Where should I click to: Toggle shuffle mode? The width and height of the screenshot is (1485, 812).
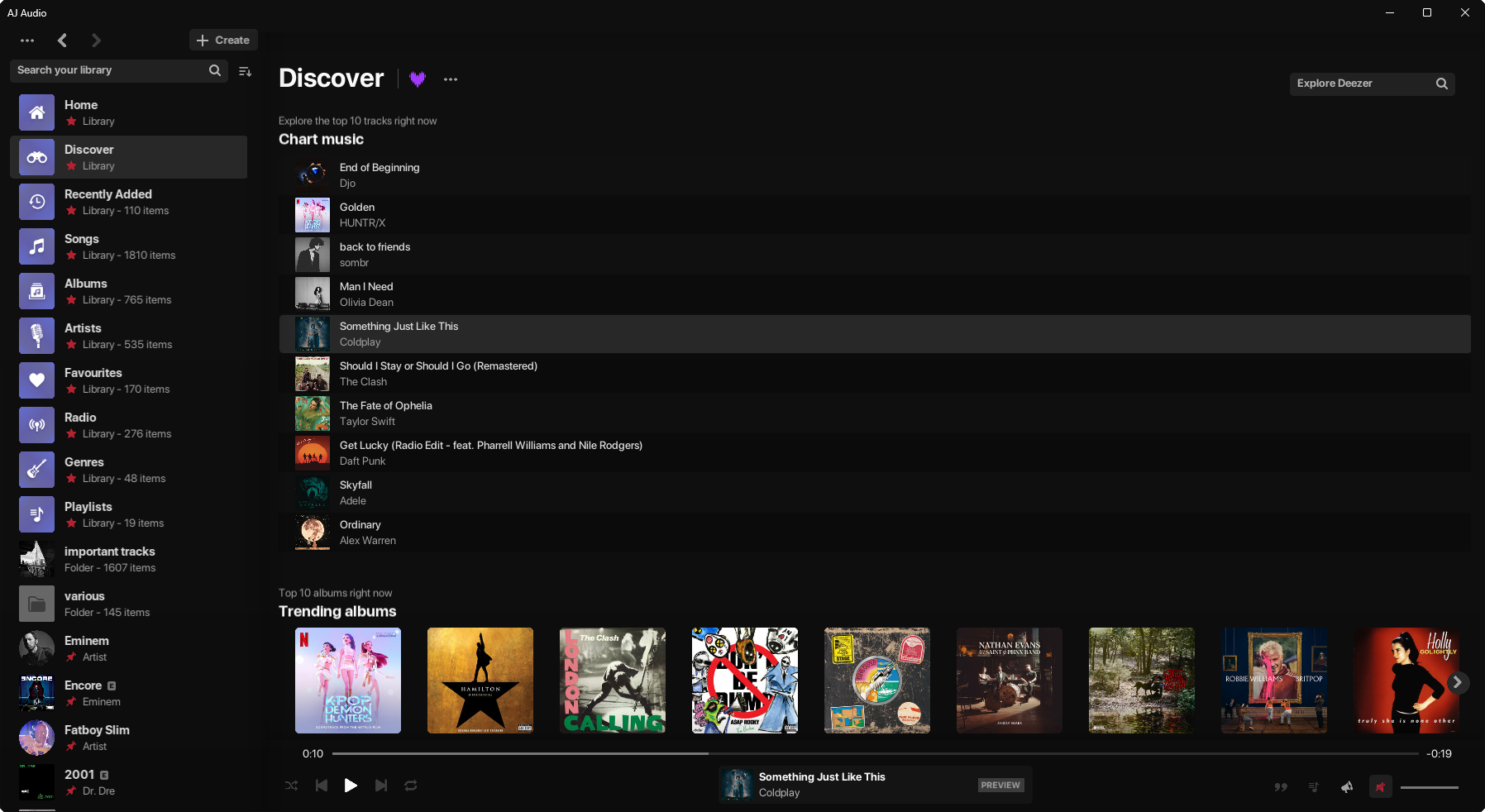292,786
